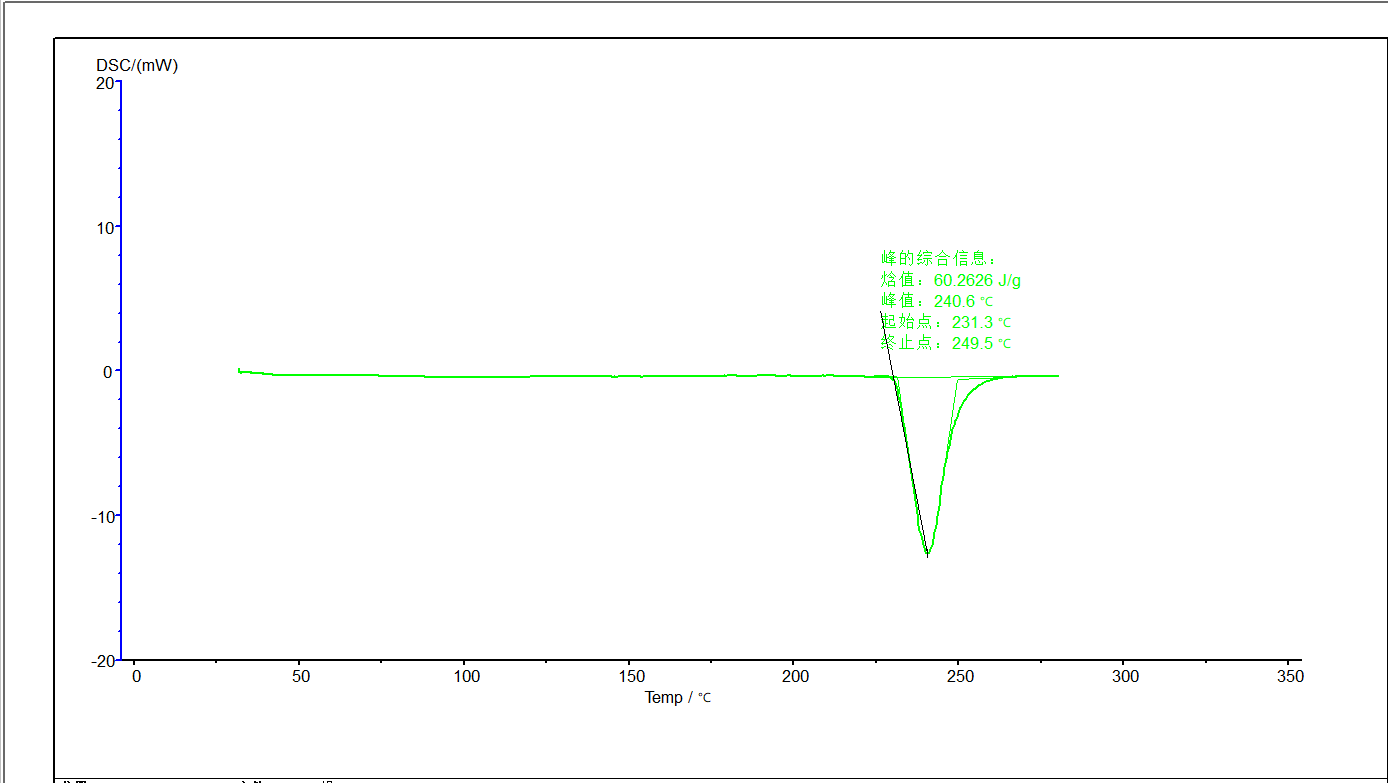Image resolution: width=1388 pixels, height=783 pixels.
Task: Click the Temp / ℃ x-axis title
Action: click(677, 697)
